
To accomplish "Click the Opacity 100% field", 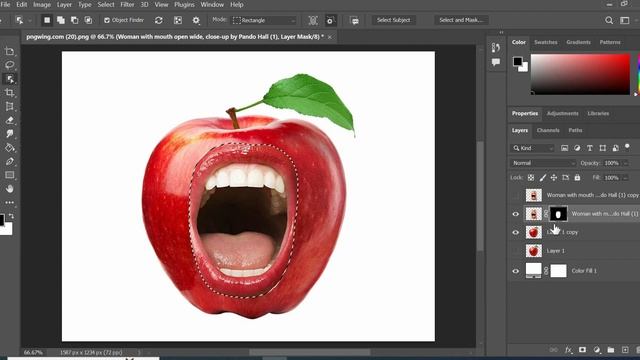I will coord(611,163).
